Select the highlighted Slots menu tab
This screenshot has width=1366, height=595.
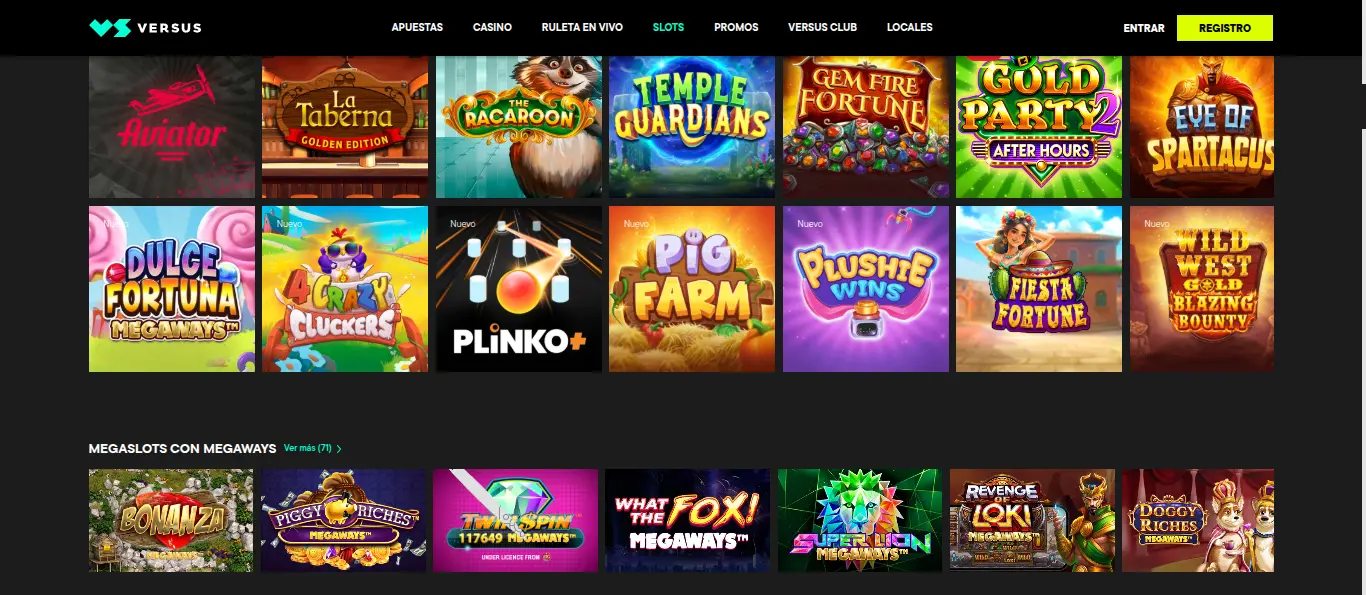tap(668, 27)
